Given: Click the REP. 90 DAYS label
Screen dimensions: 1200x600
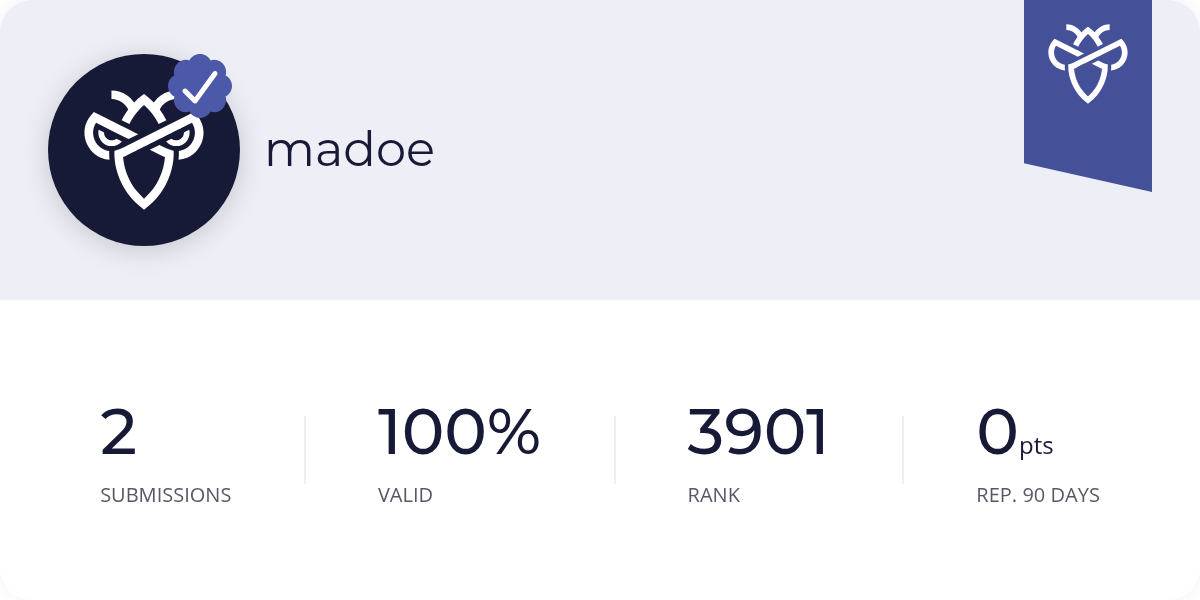Looking at the screenshot, I should click(1038, 495).
